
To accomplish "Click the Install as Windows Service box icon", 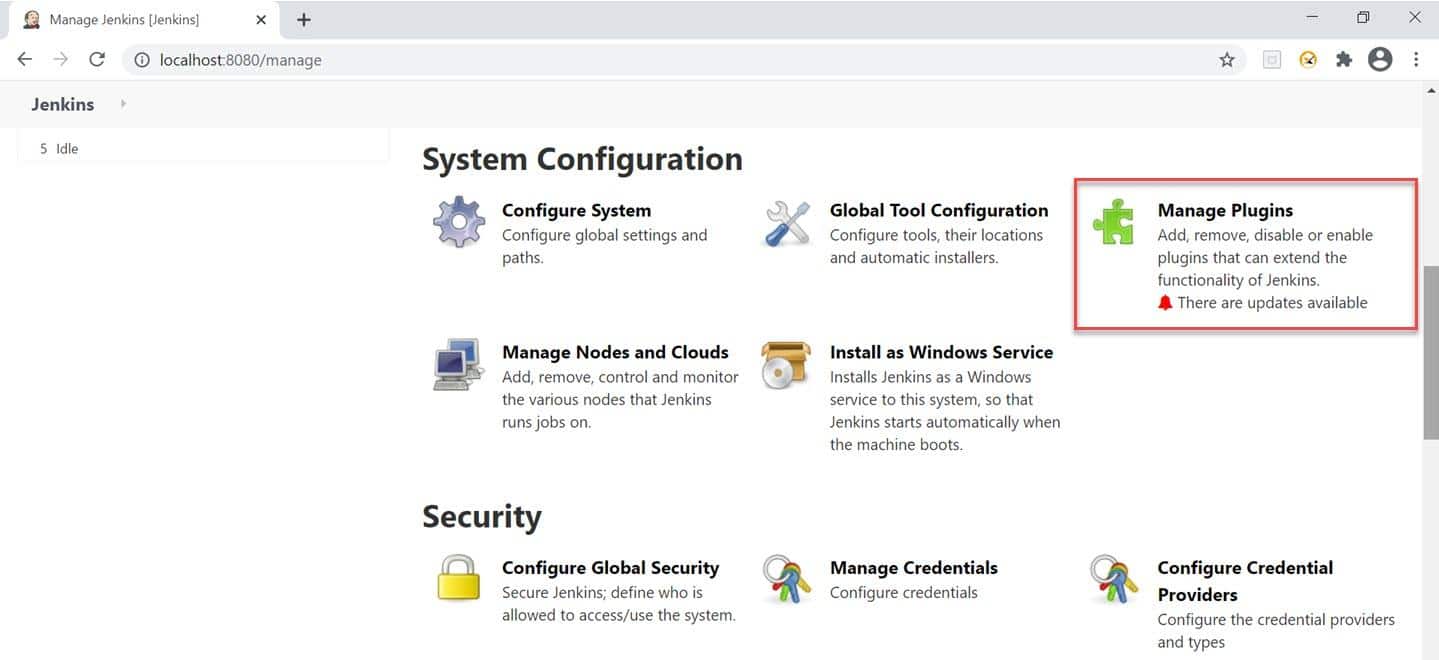I will (x=786, y=365).
